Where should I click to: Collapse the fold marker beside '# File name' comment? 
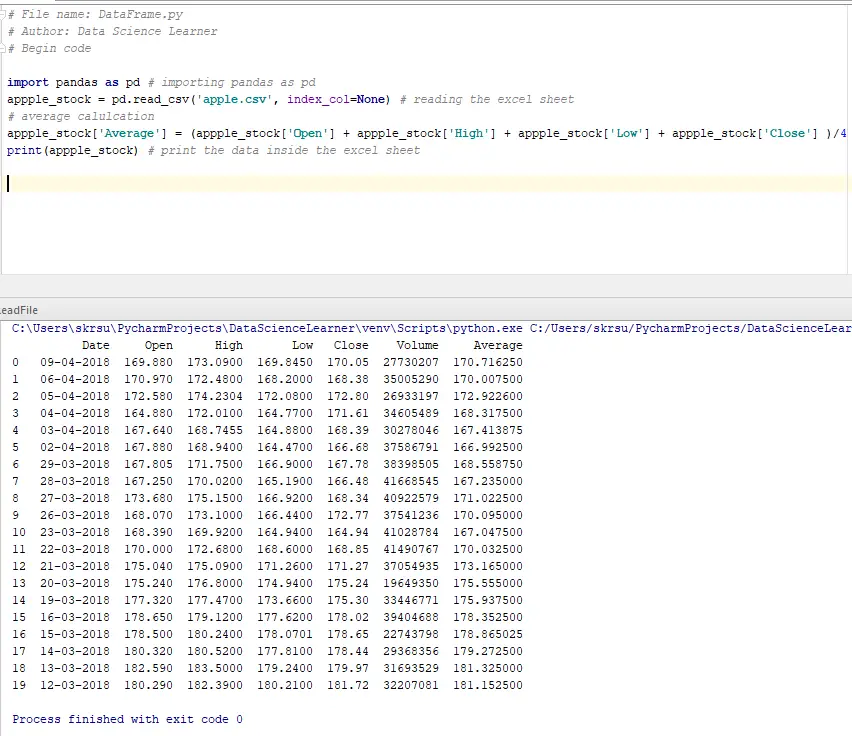(x=3, y=14)
